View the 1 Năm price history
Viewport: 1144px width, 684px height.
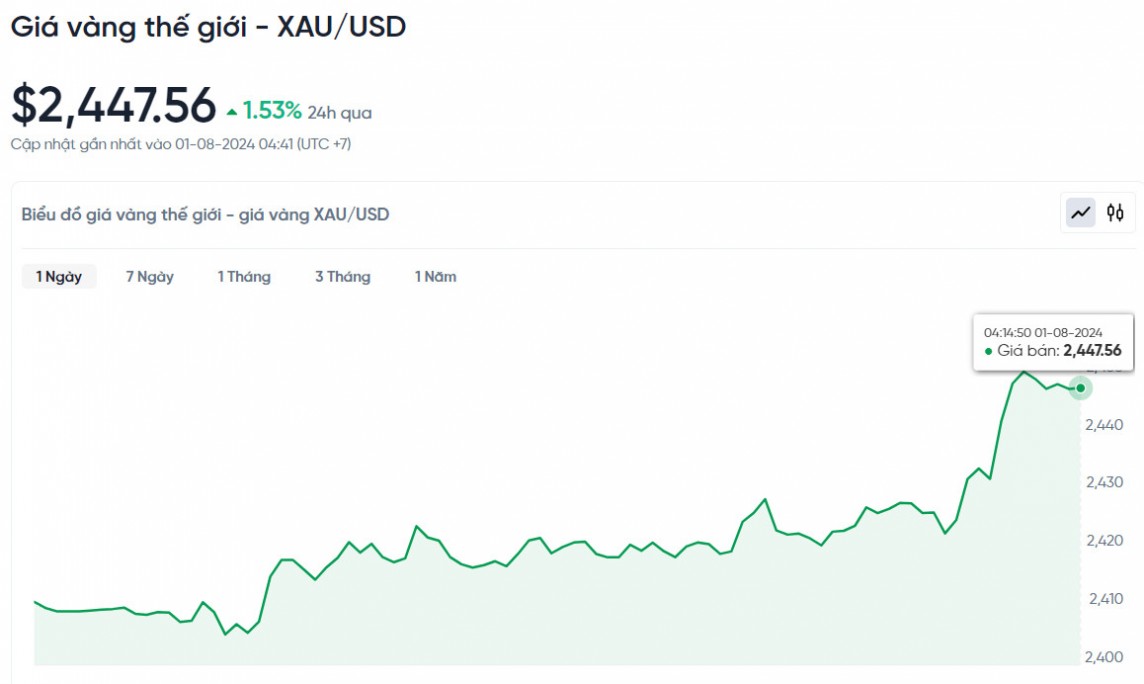point(436,277)
